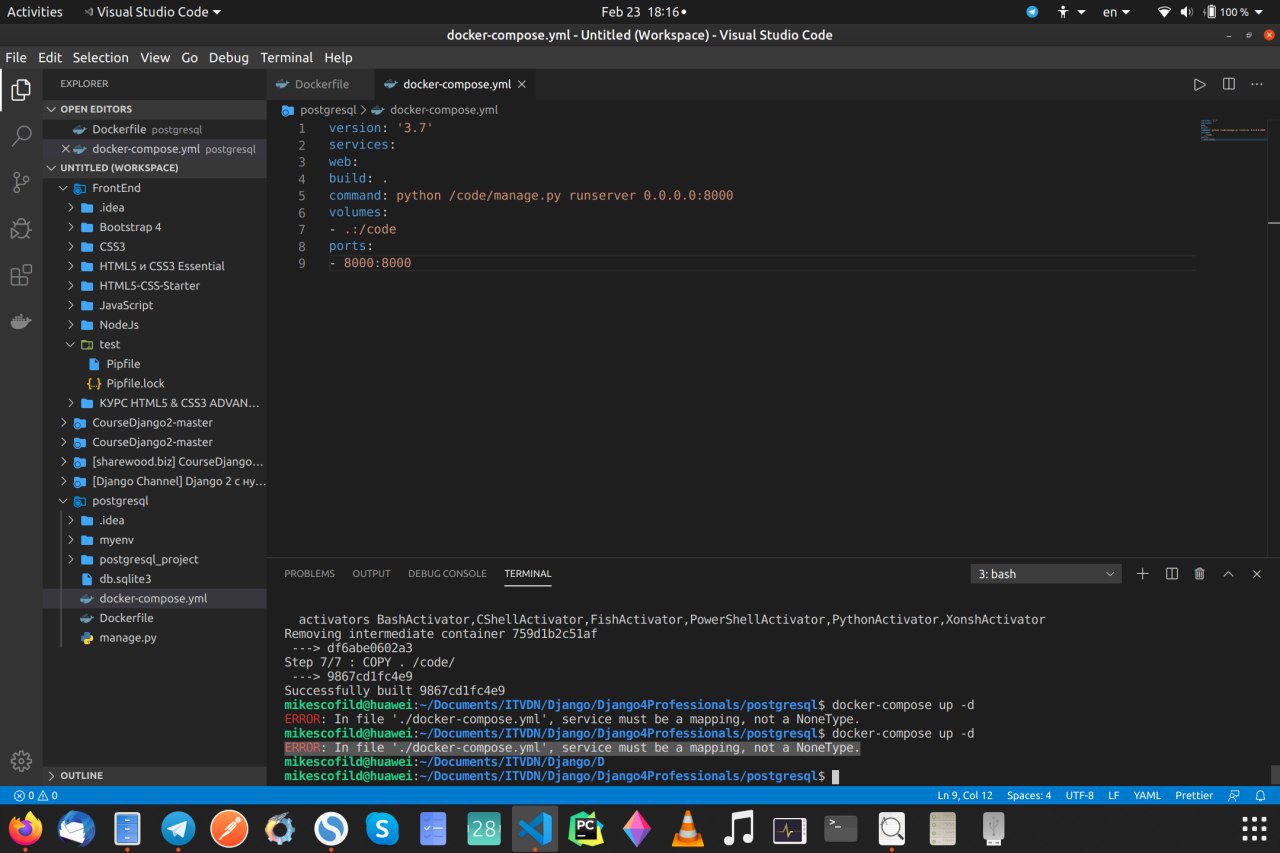Launch PyCharm from the dock

(x=586, y=828)
